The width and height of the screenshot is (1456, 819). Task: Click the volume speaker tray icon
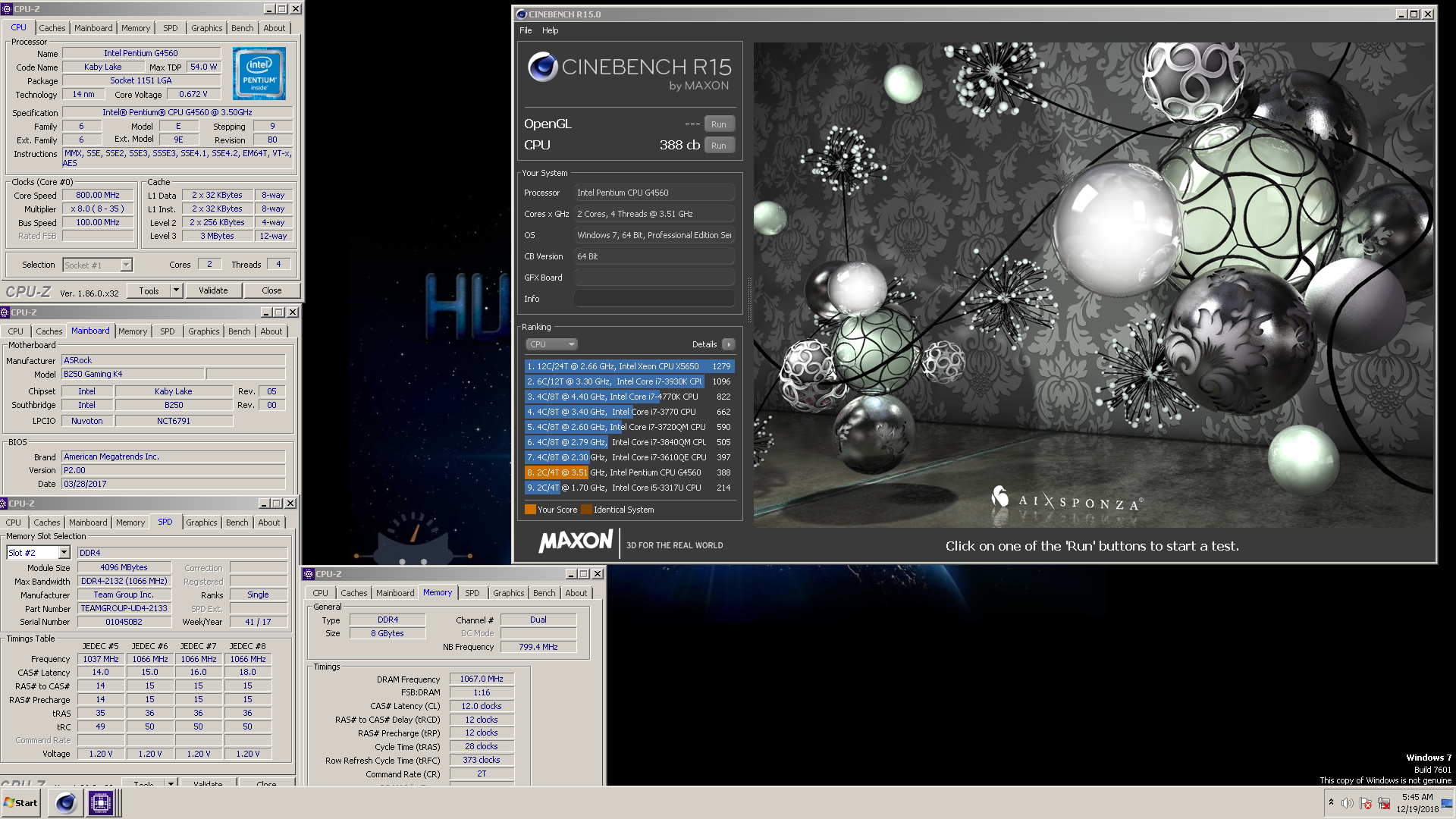1347,803
